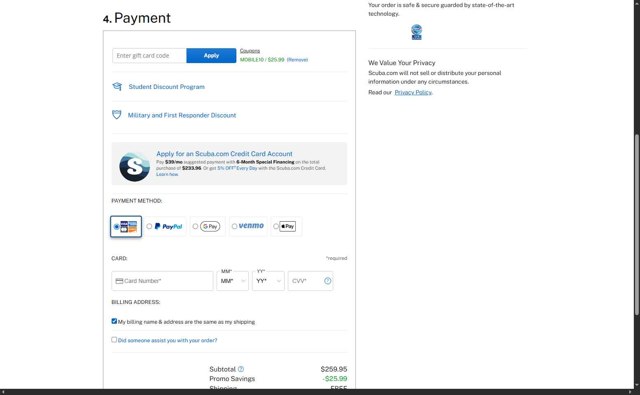640x395 pixels.
Task: Click the Military discount shield icon
Action: pyautogui.click(x=117, y=115)
